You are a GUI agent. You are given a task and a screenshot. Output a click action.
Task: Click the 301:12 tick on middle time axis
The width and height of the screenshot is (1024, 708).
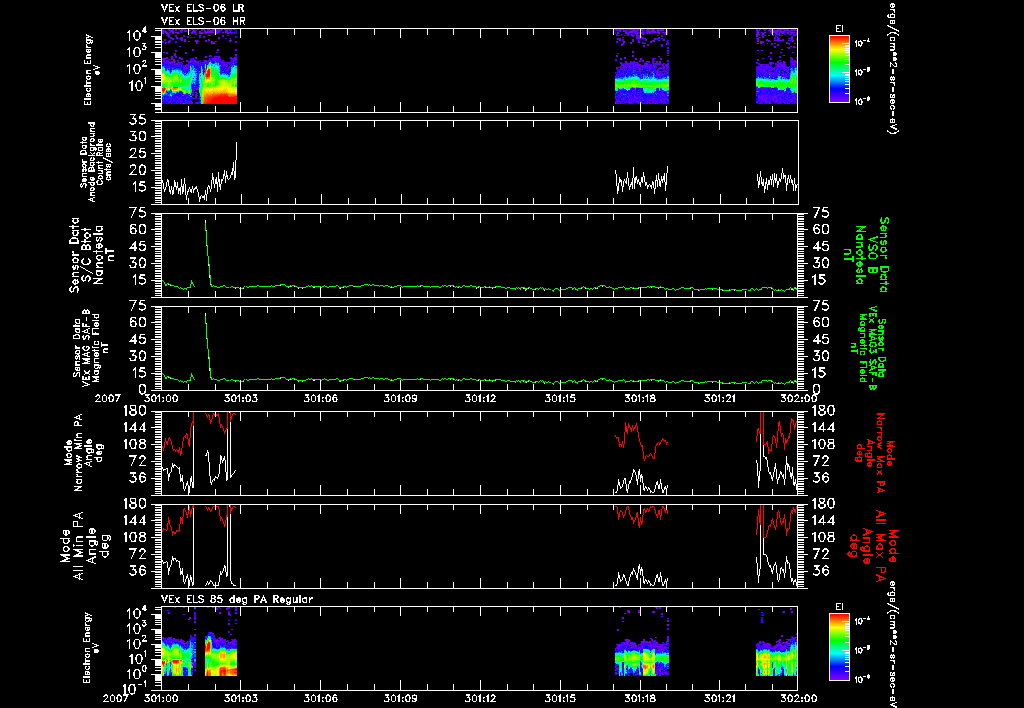481,398
